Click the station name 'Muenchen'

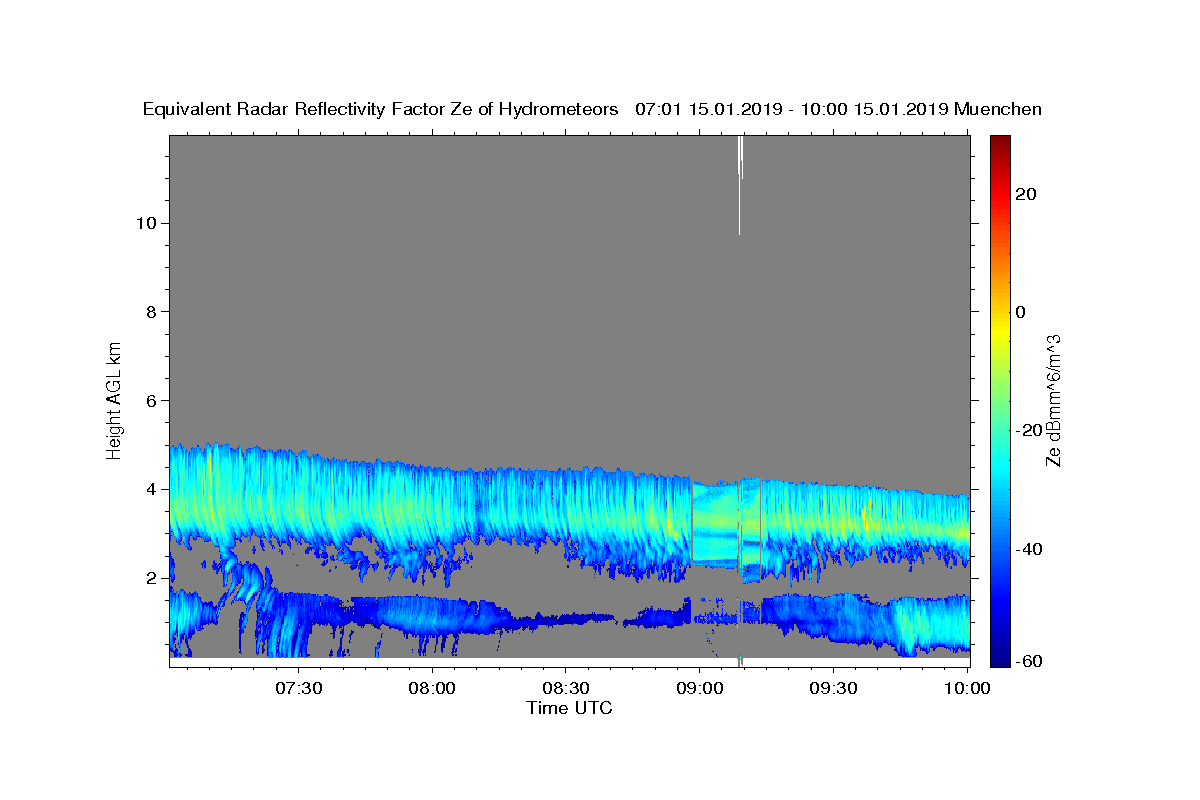998,109
